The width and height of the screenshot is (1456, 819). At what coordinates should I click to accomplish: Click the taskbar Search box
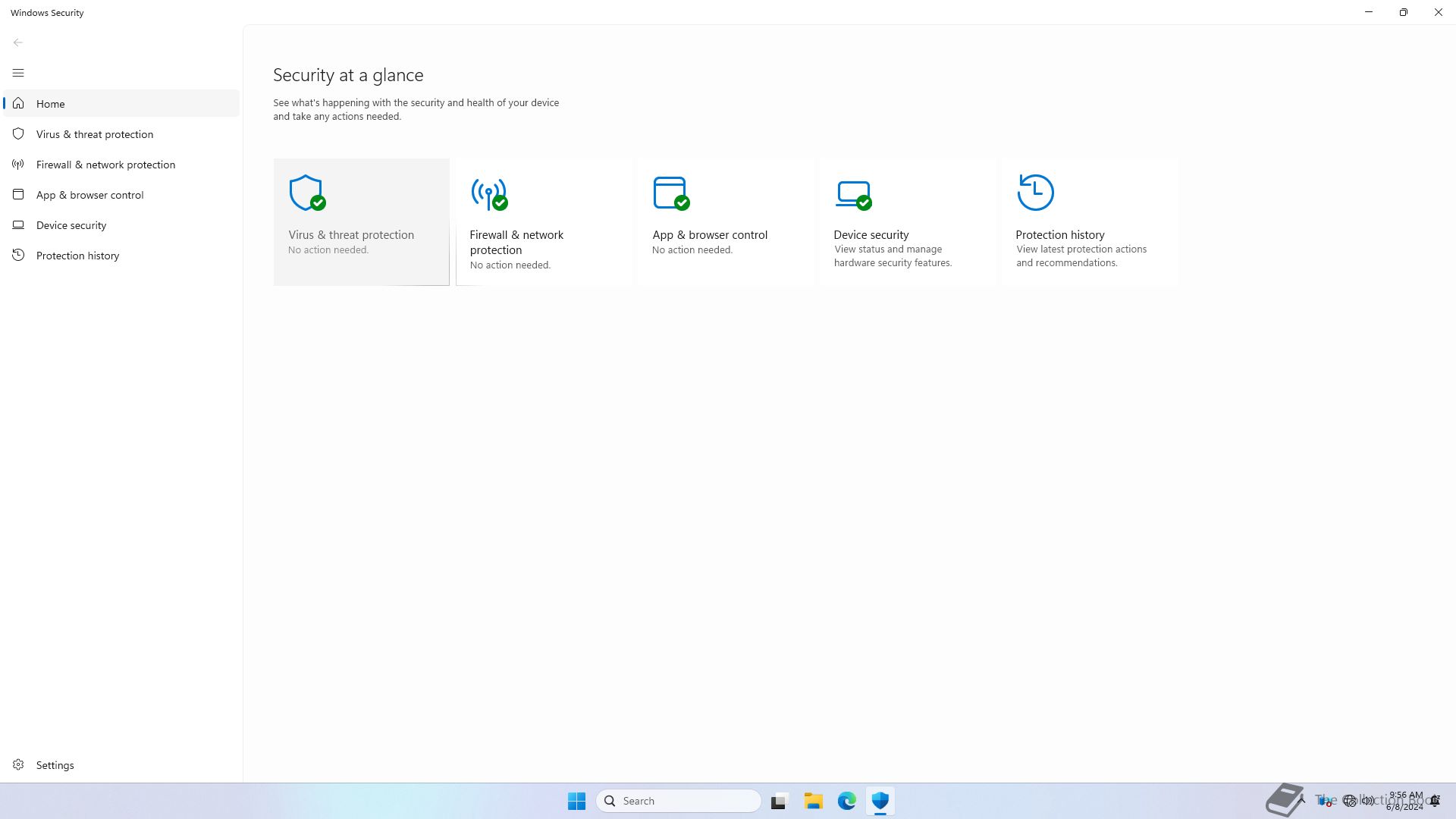point(679,801)
